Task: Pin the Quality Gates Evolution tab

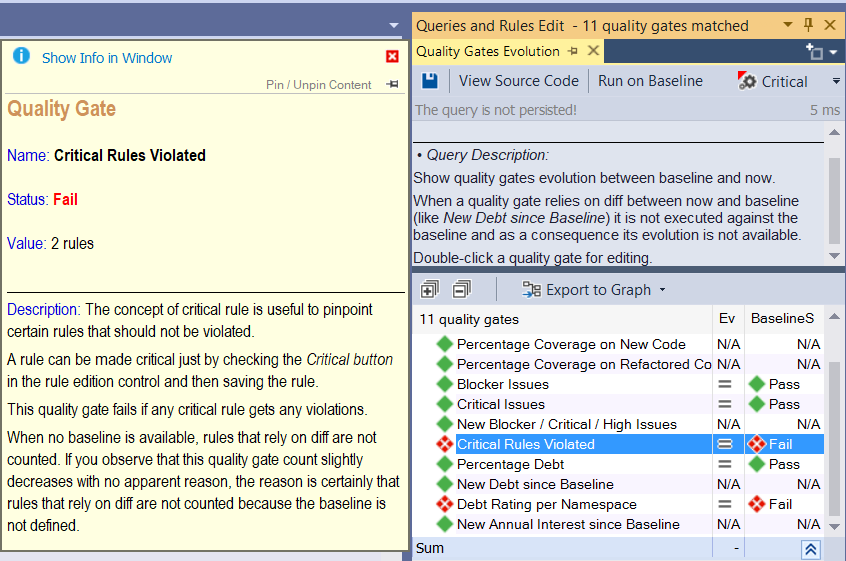Action: (573, 51)
